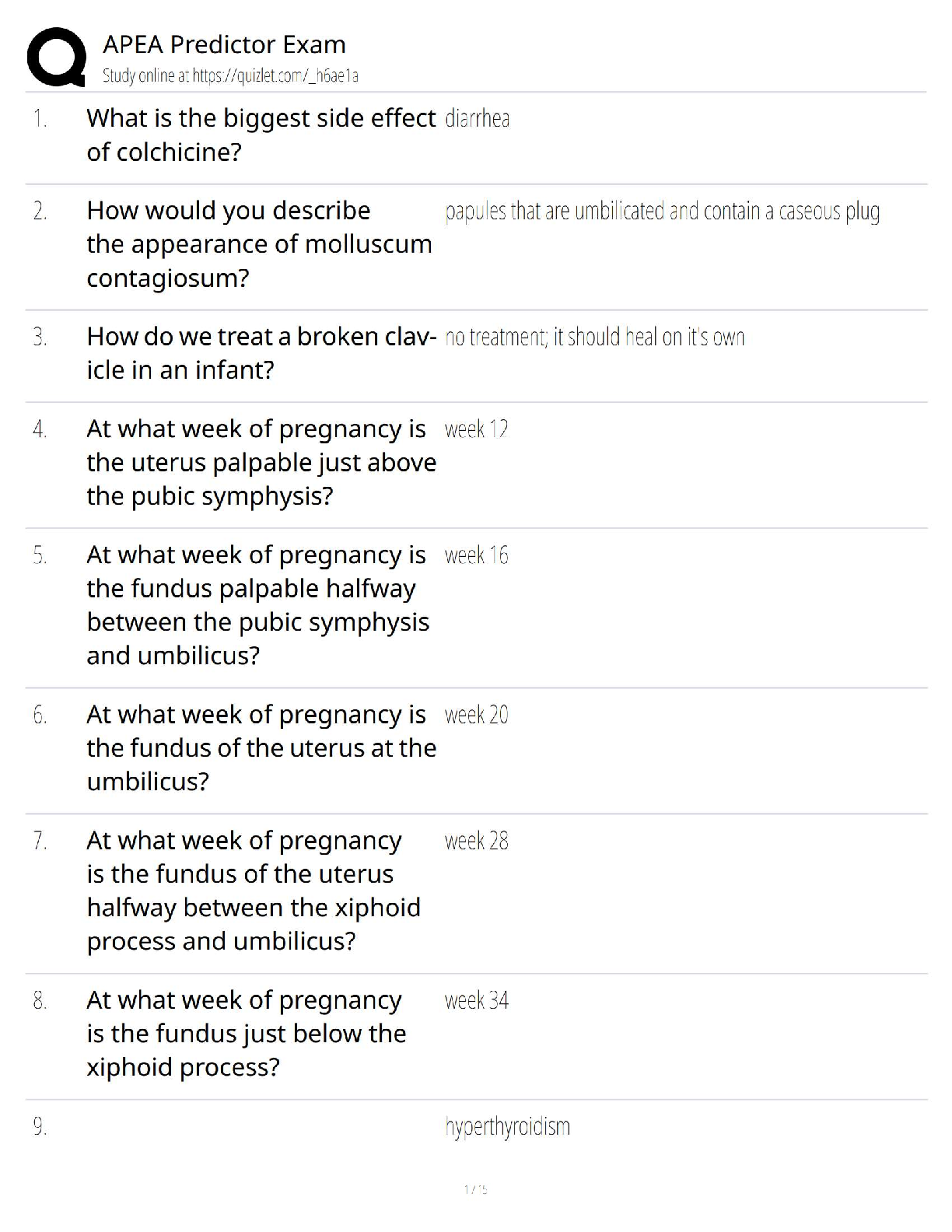952x1232 pixels.
Task: Click the APEA Predictor Exam title
Action: (224, 44)
